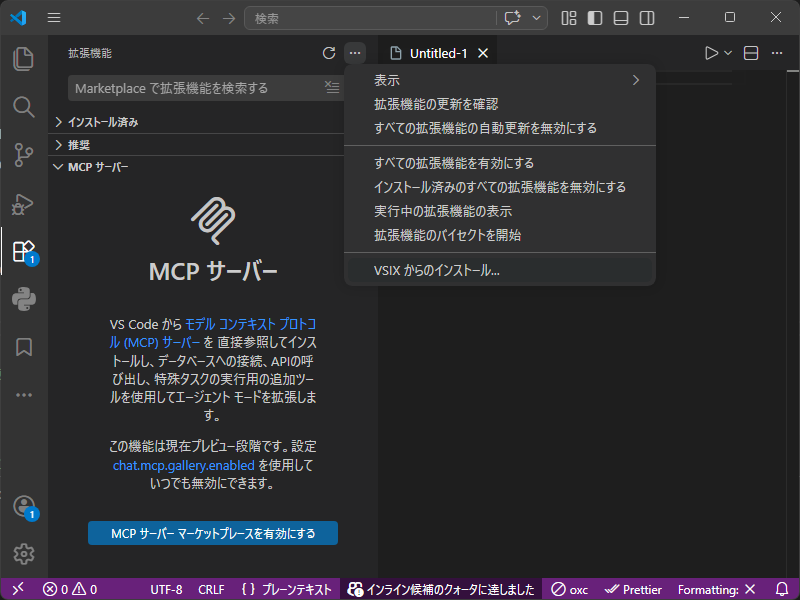Select 拡張機能のバイセクトを開始
Image resolution: width=800 pixels, height=600 pixels.
click(500, 235)
